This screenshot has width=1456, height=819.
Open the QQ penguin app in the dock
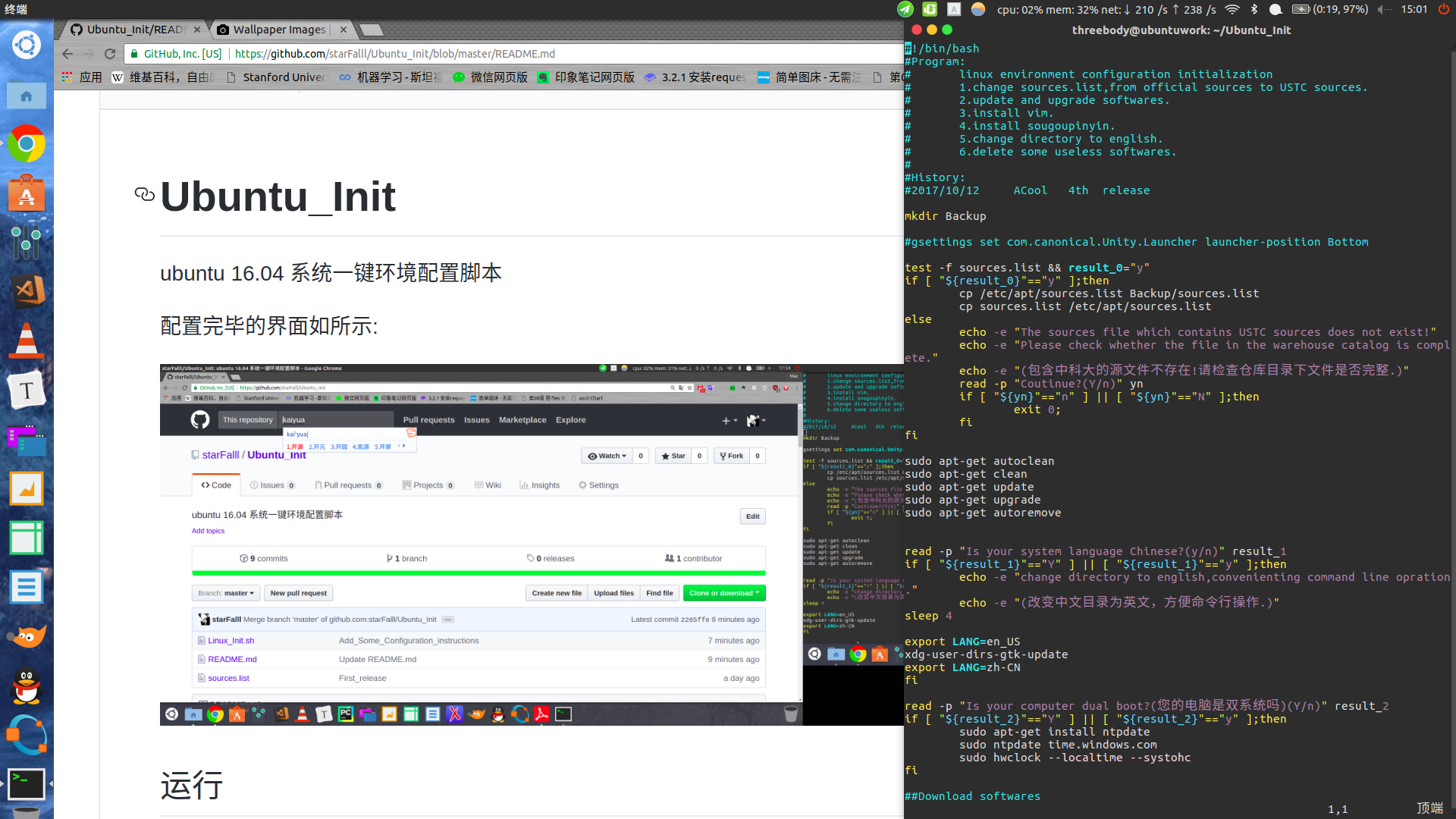[x=27, y=686]
